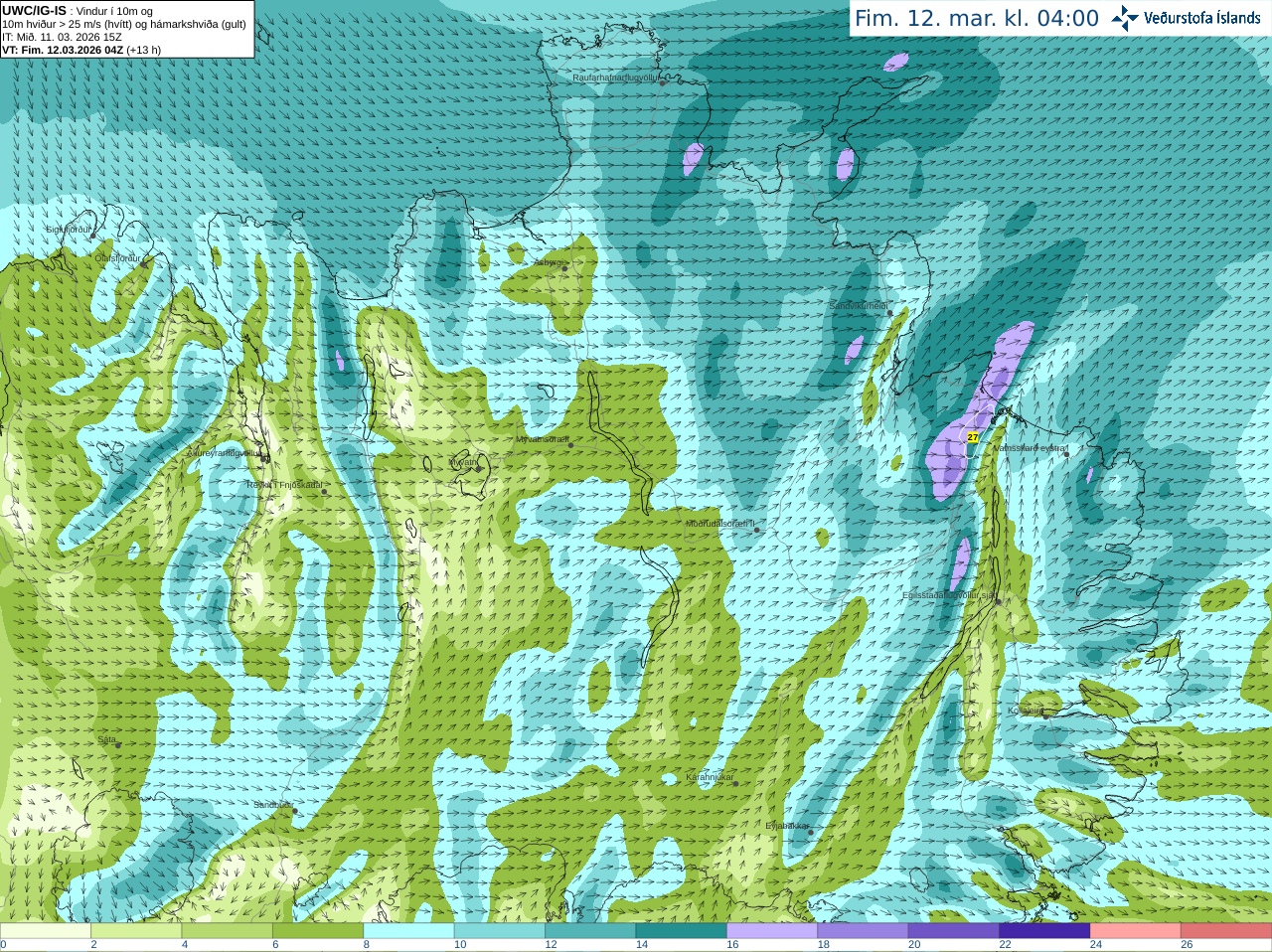This screenshot has width=1272, height=952.
Task: Pick the 12–14 m/s legend swatch
Action: (x=590, y=931)
